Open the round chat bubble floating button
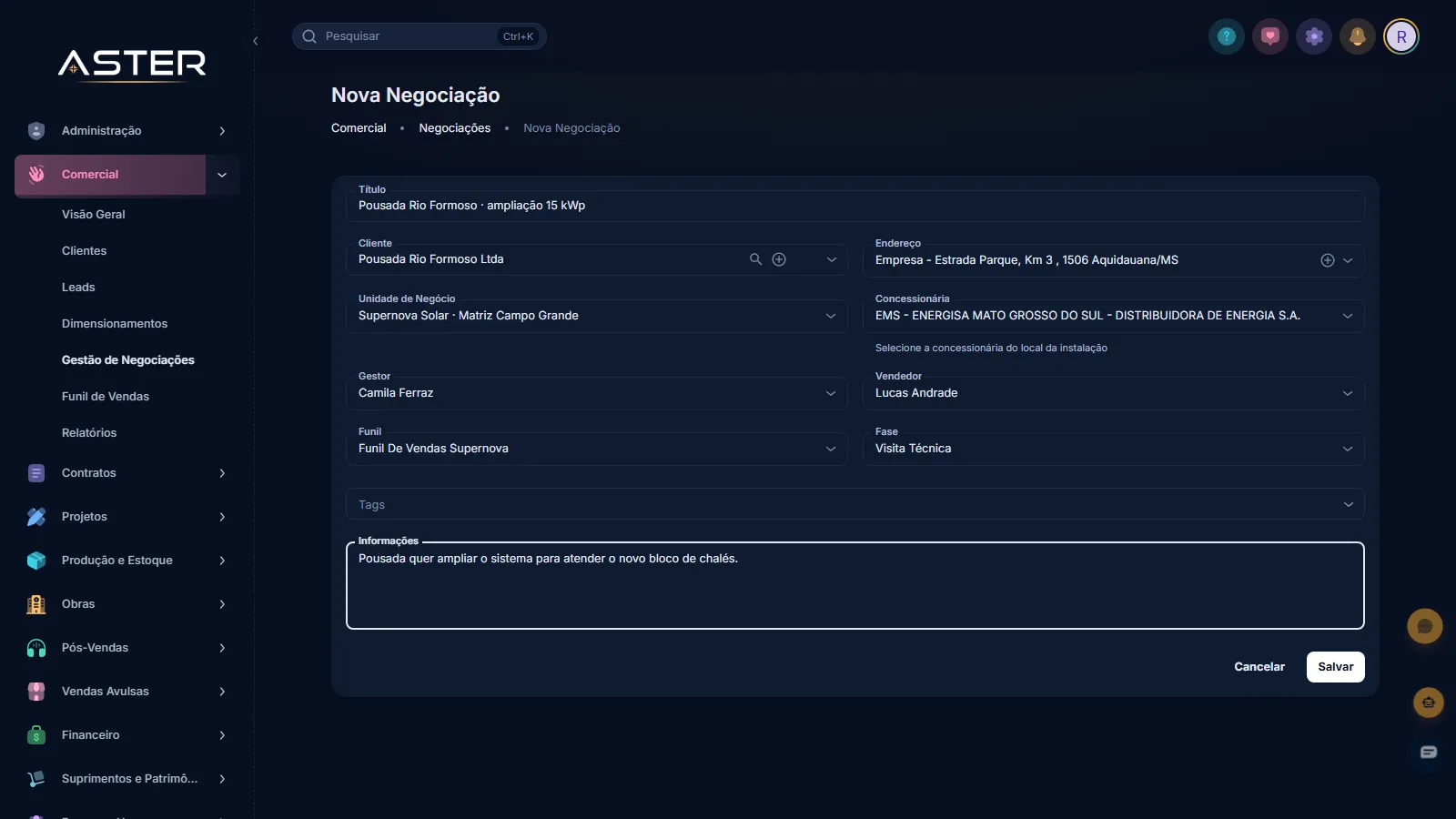The image size is (1456, 819). pyautogui.click(x=1425, y=626)
